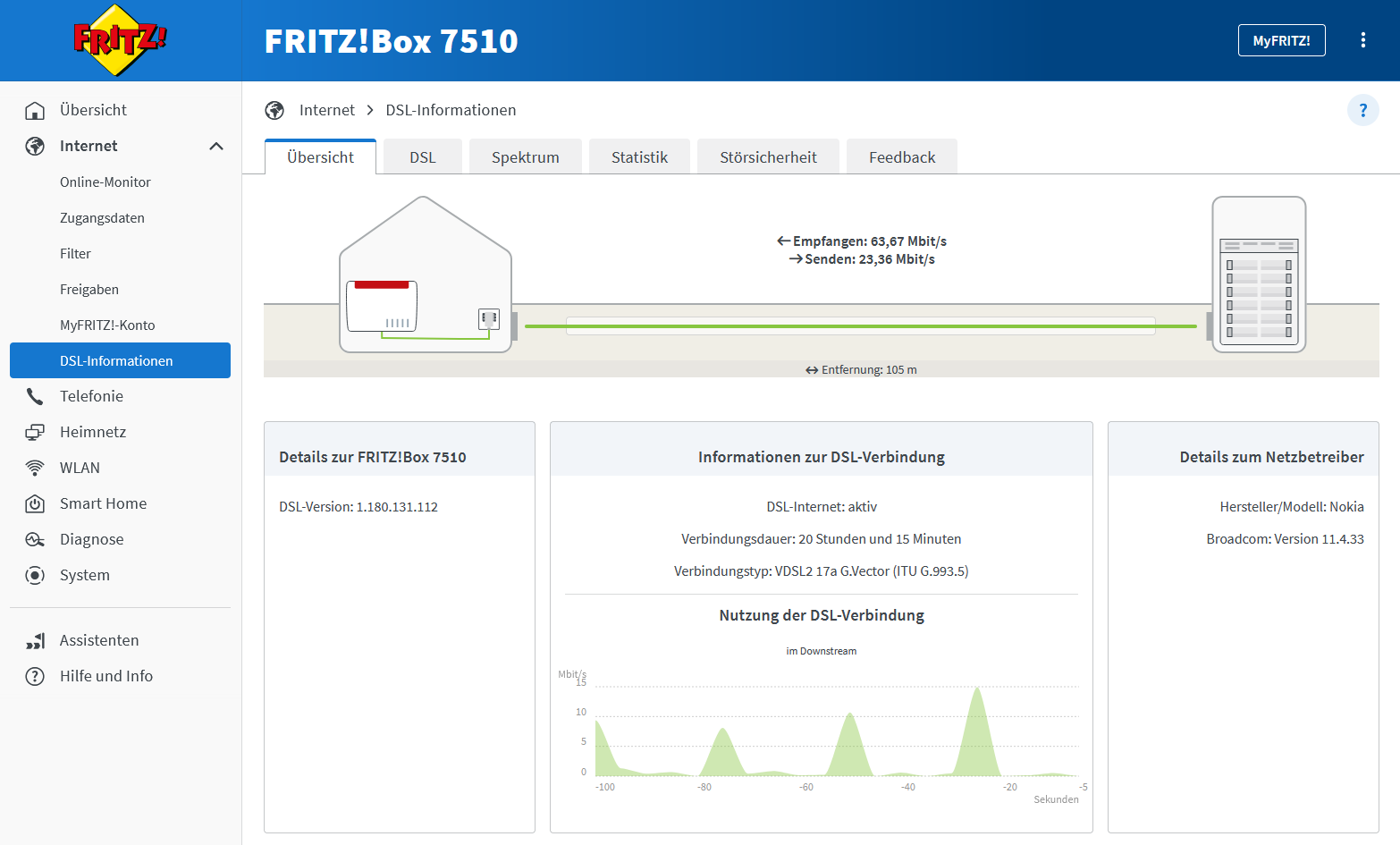This screenshot has width=1400, height=845.
Task: Click the Verbindungstyp VDSL2 17a text
Action: [822, 571]
